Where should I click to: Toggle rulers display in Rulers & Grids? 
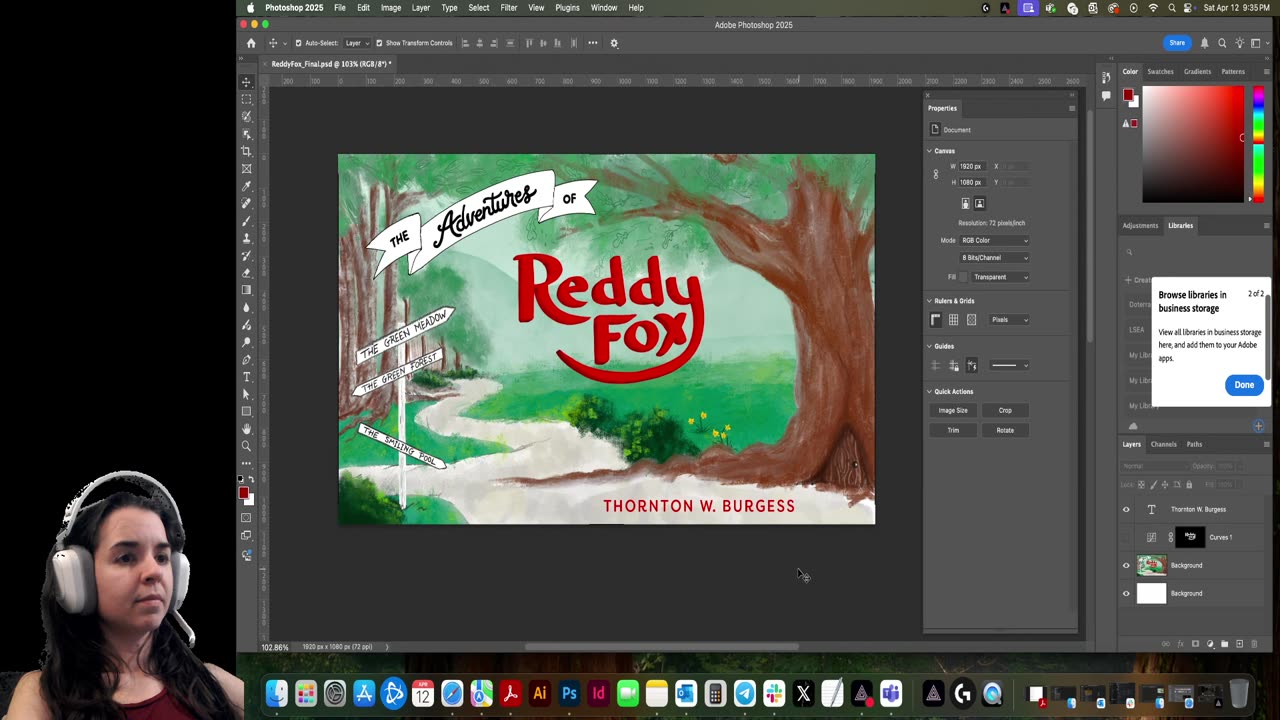[x=936, y=320]
